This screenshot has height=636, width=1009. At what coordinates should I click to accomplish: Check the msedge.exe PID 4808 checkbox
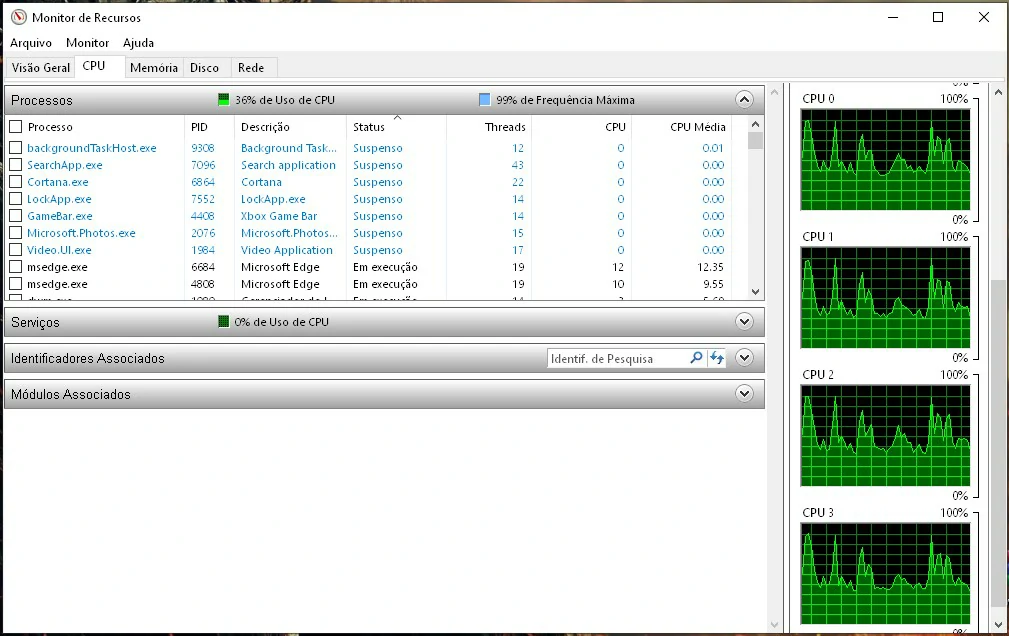[16, 283]
